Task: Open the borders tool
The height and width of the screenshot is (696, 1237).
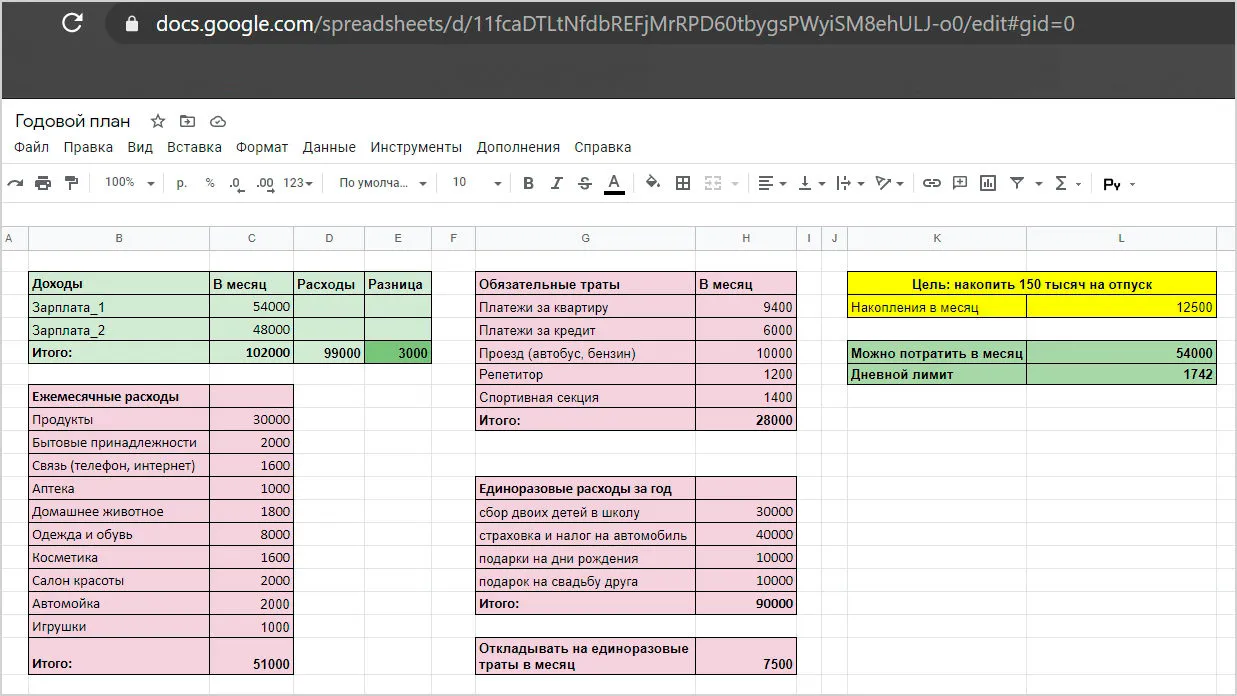Action: (683, 183)
